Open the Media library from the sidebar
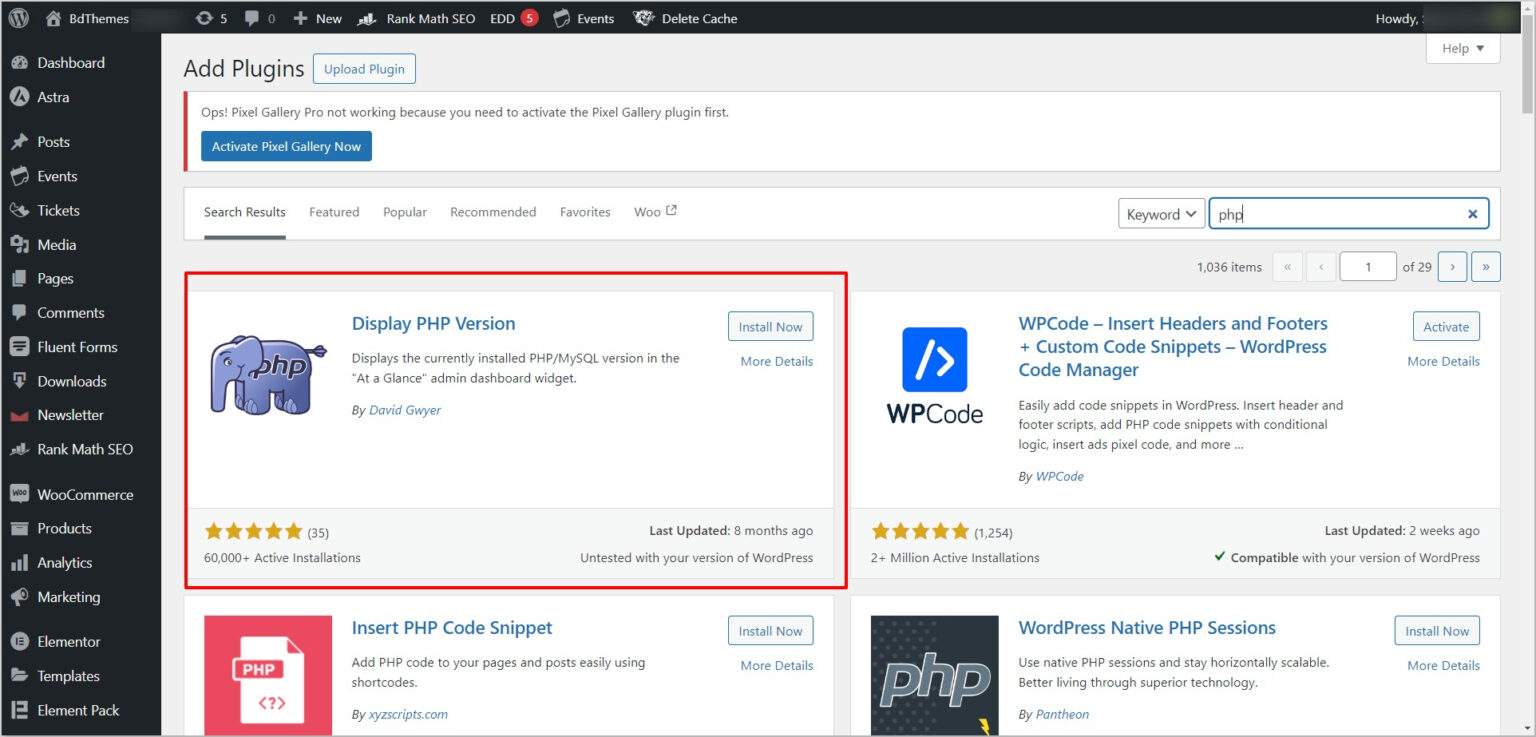Image resolution: width=1536 pixels, height=737 pixels. click(x=56, y=244)
